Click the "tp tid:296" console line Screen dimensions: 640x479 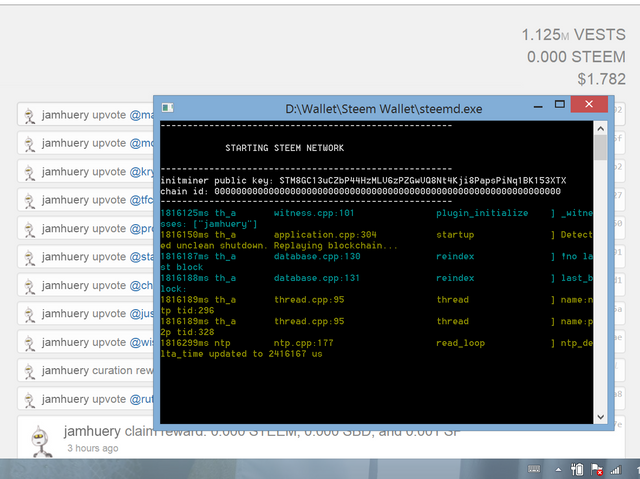187,310
